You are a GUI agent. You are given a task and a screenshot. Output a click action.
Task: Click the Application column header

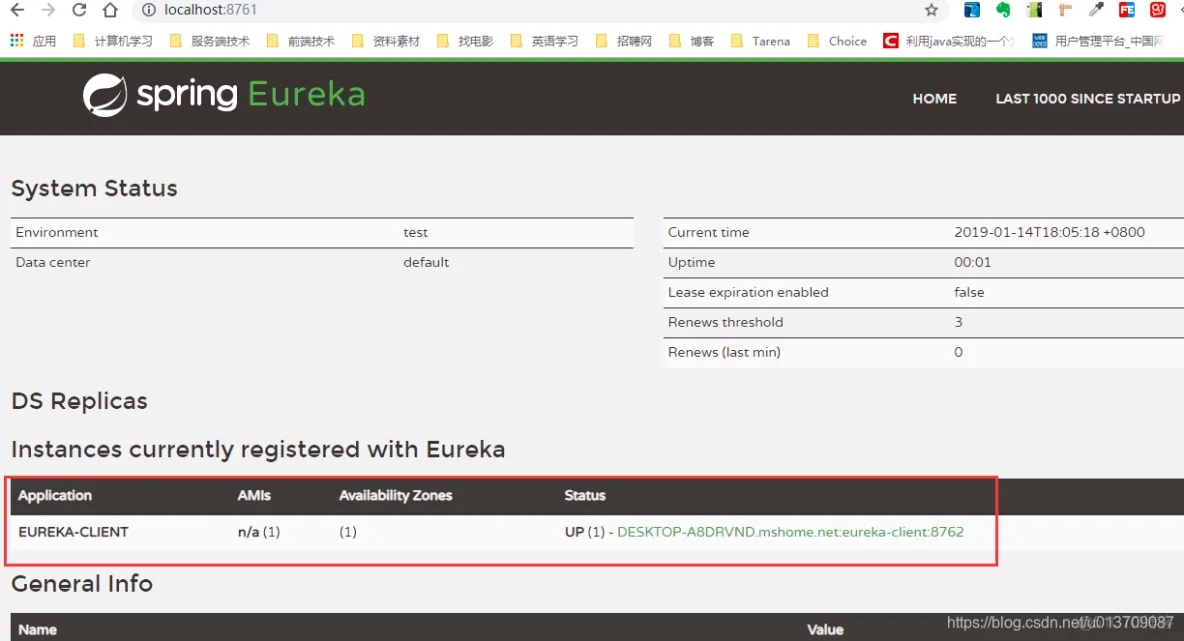click(x=55, y=495)
